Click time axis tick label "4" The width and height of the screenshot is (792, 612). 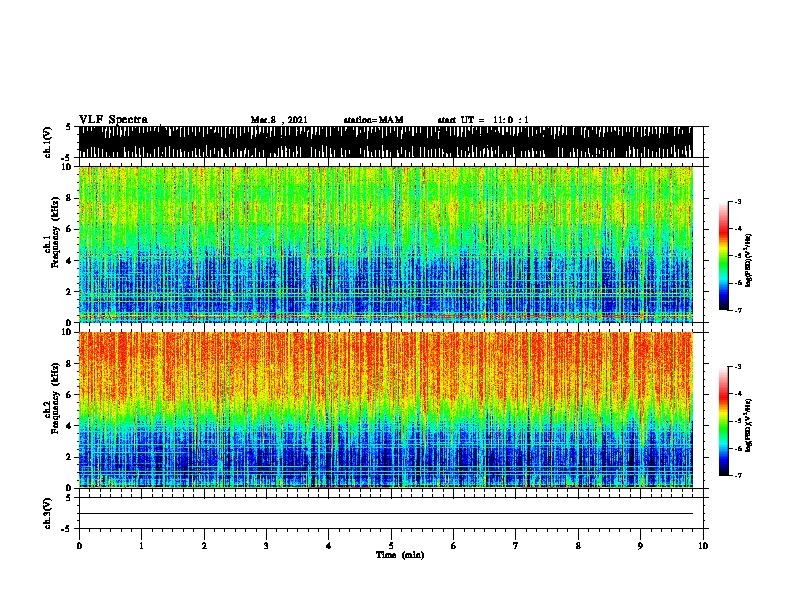click(329, 546)
